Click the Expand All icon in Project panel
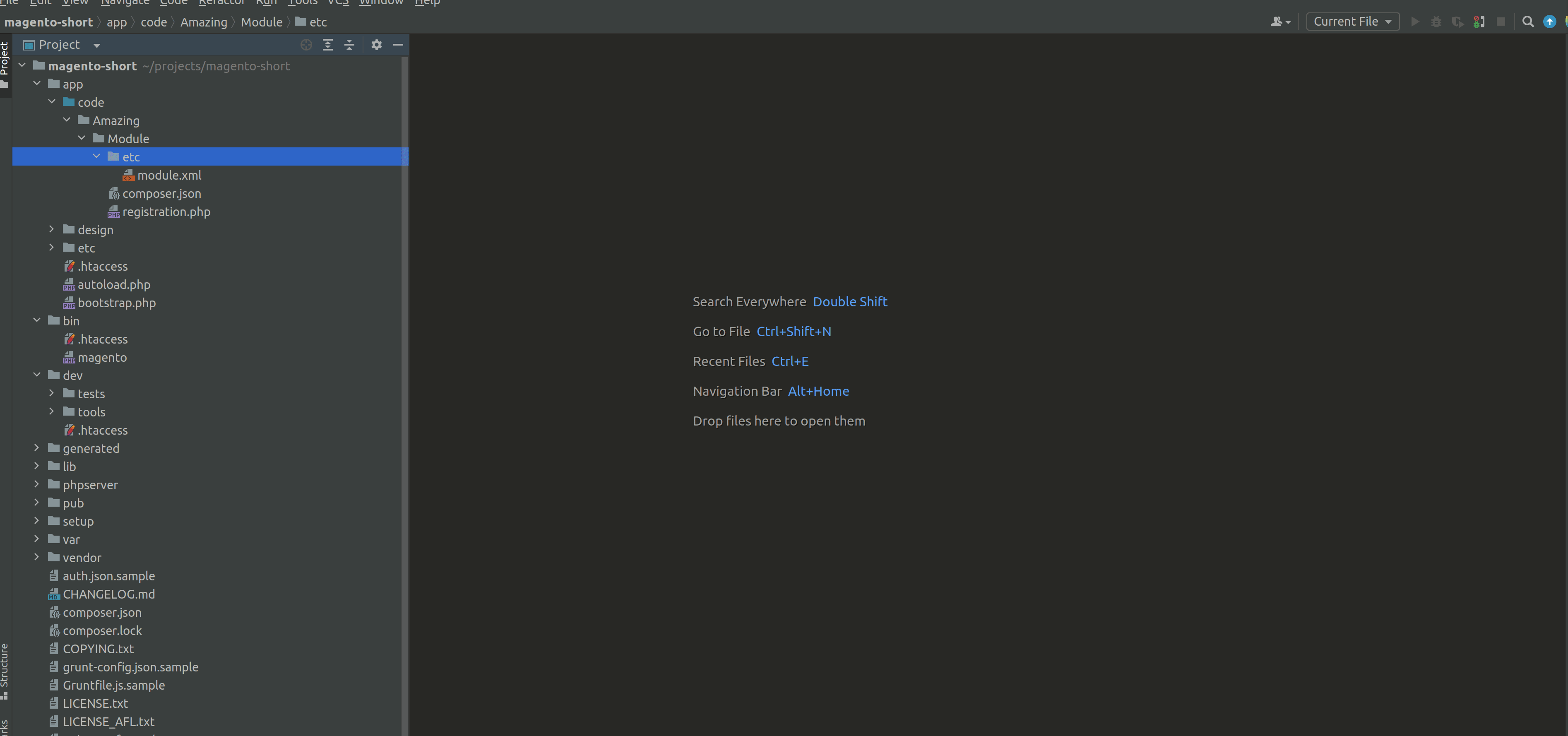The image size is (1568, 736). (327, 44)
